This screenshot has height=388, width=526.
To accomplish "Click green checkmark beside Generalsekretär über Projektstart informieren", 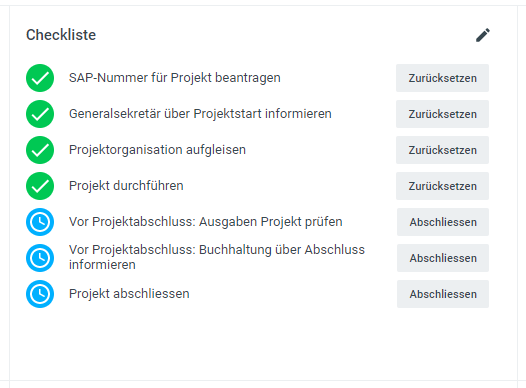I will (40, 114).
